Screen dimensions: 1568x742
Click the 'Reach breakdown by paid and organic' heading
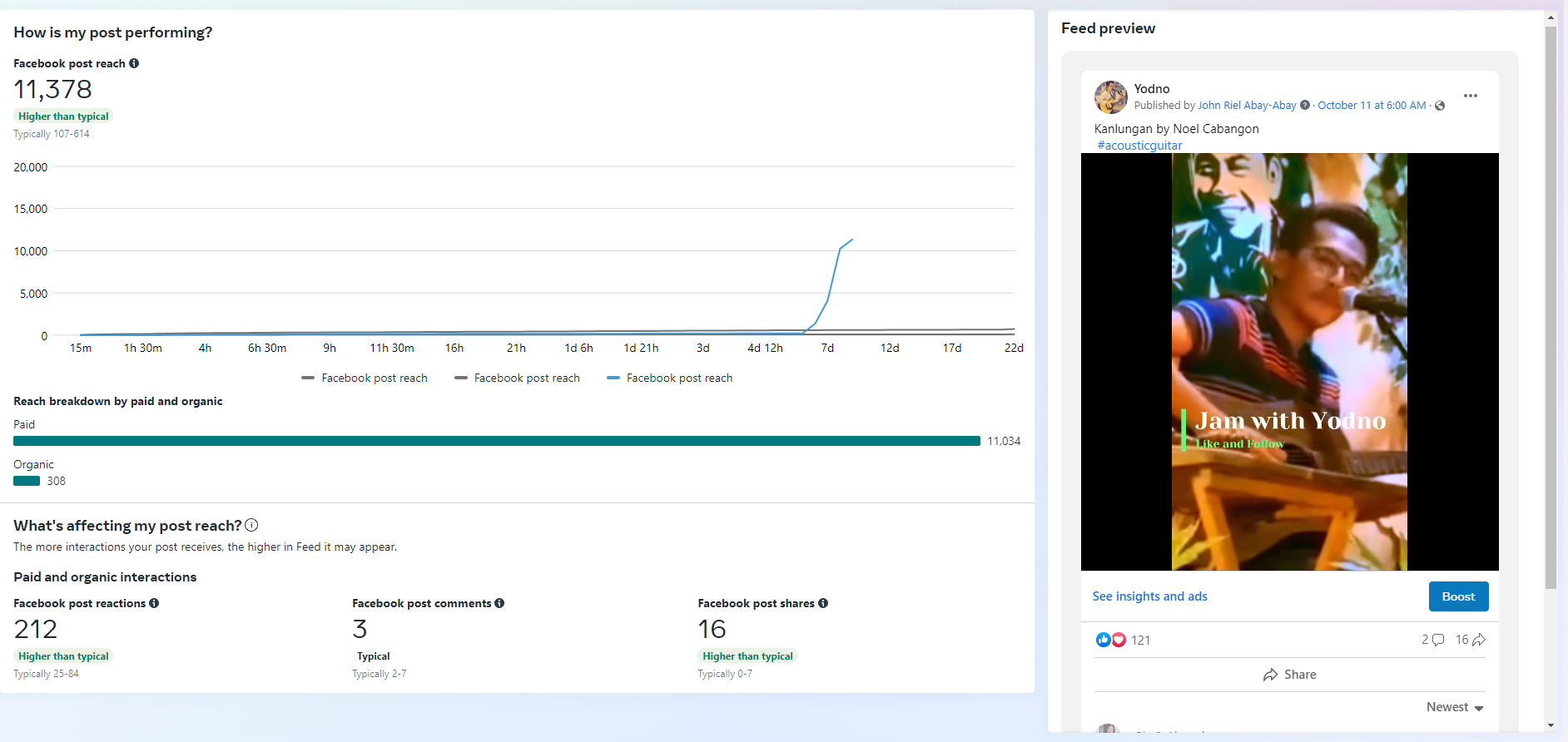[x=118, y=401]
